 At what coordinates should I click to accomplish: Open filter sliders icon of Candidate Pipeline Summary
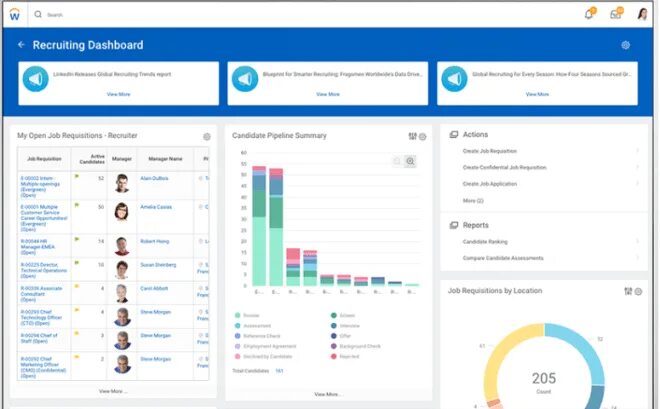coord(412,136)
